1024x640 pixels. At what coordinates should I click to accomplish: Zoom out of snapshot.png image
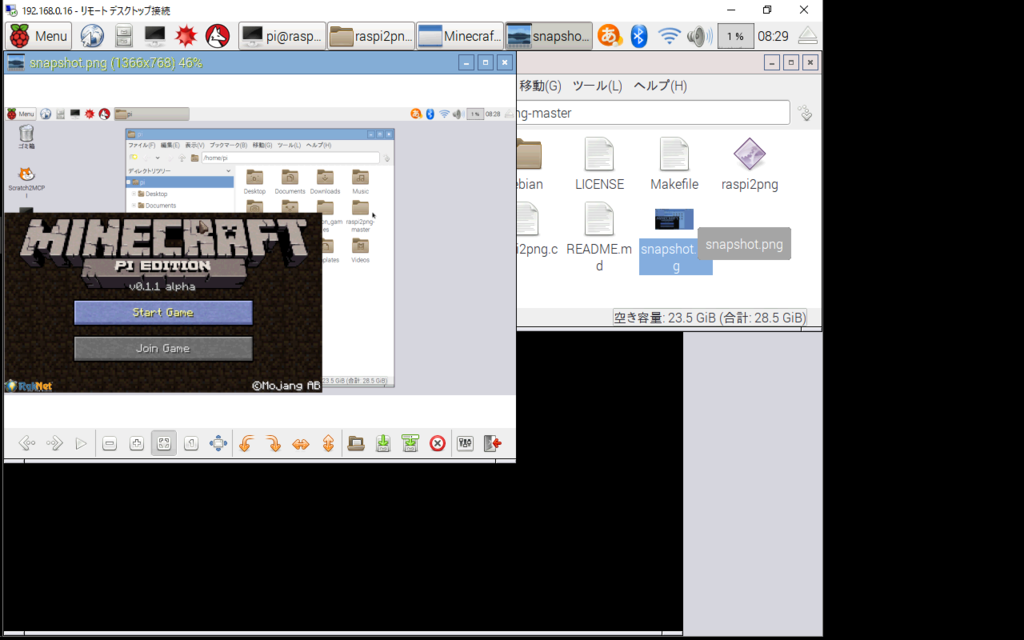109,443
